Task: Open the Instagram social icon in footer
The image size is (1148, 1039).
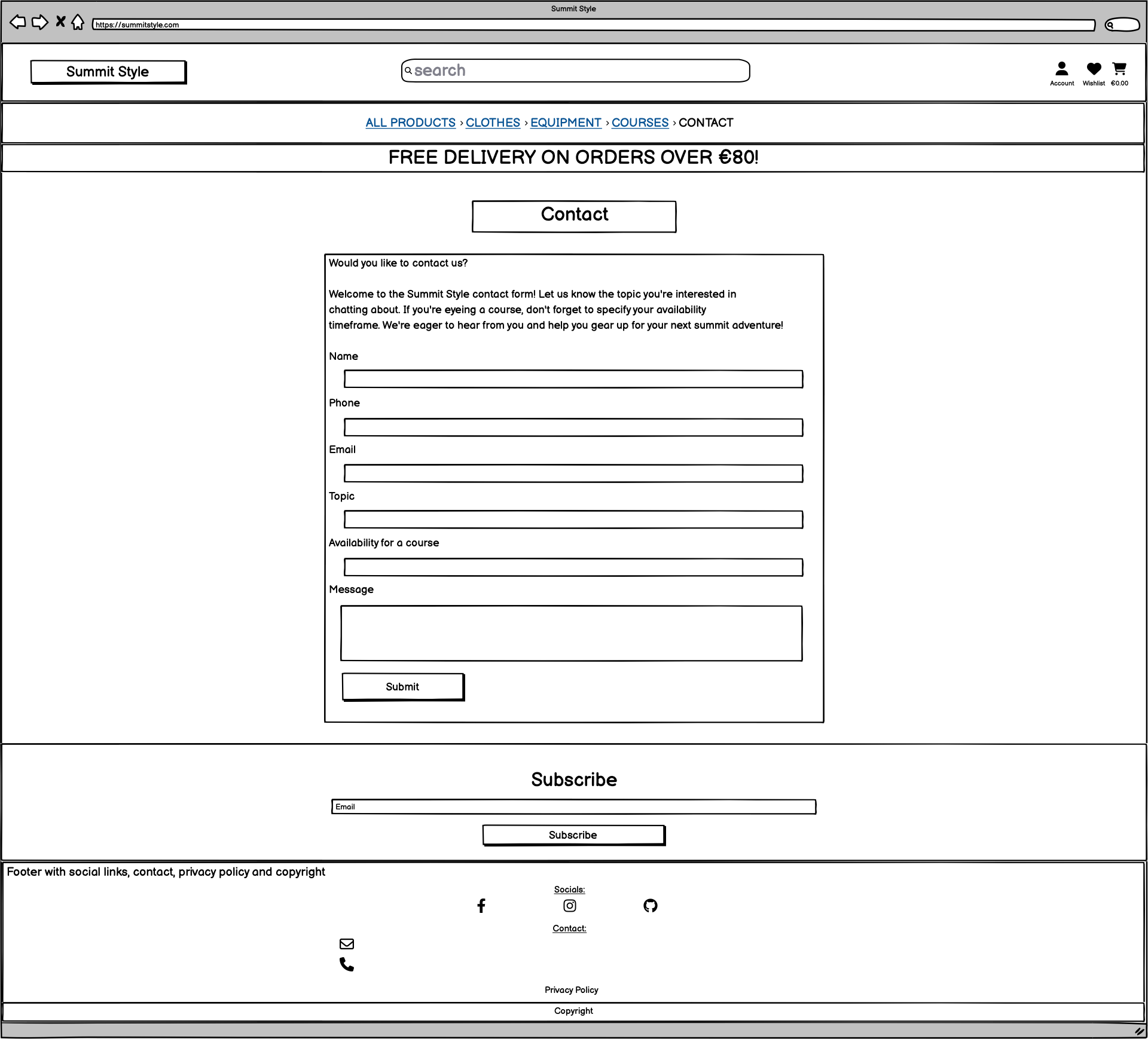Action: tap(570, 906)
